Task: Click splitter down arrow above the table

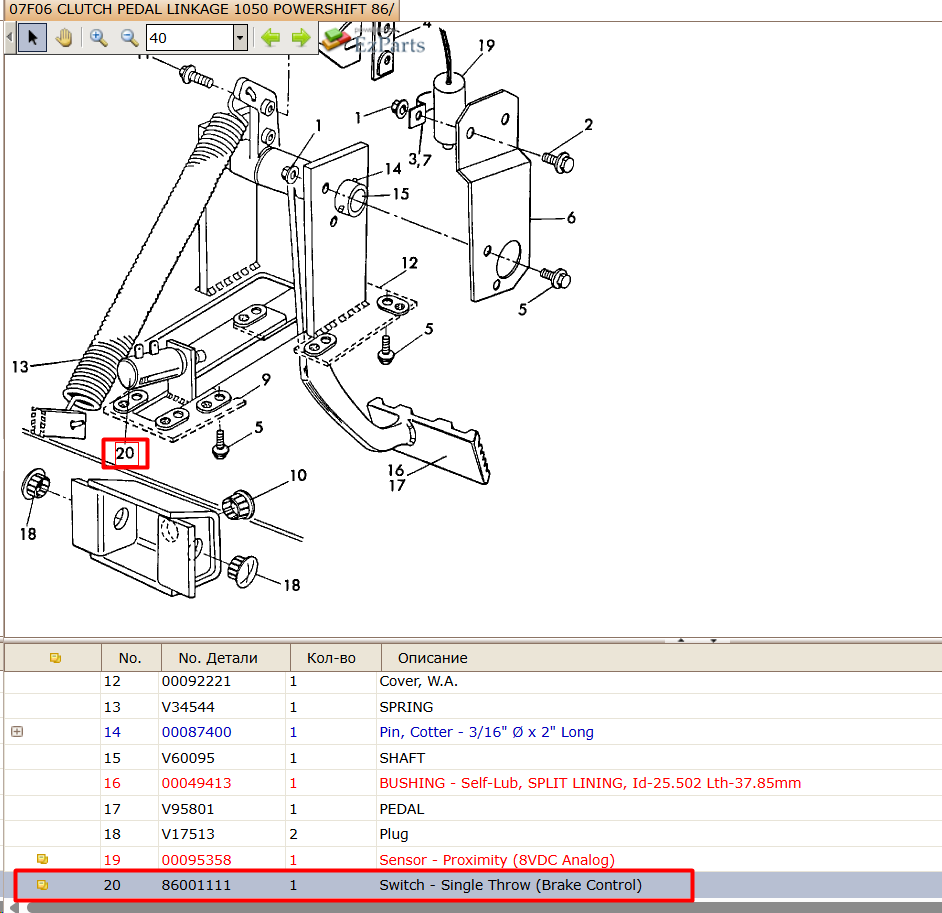Action: point(713,640)
